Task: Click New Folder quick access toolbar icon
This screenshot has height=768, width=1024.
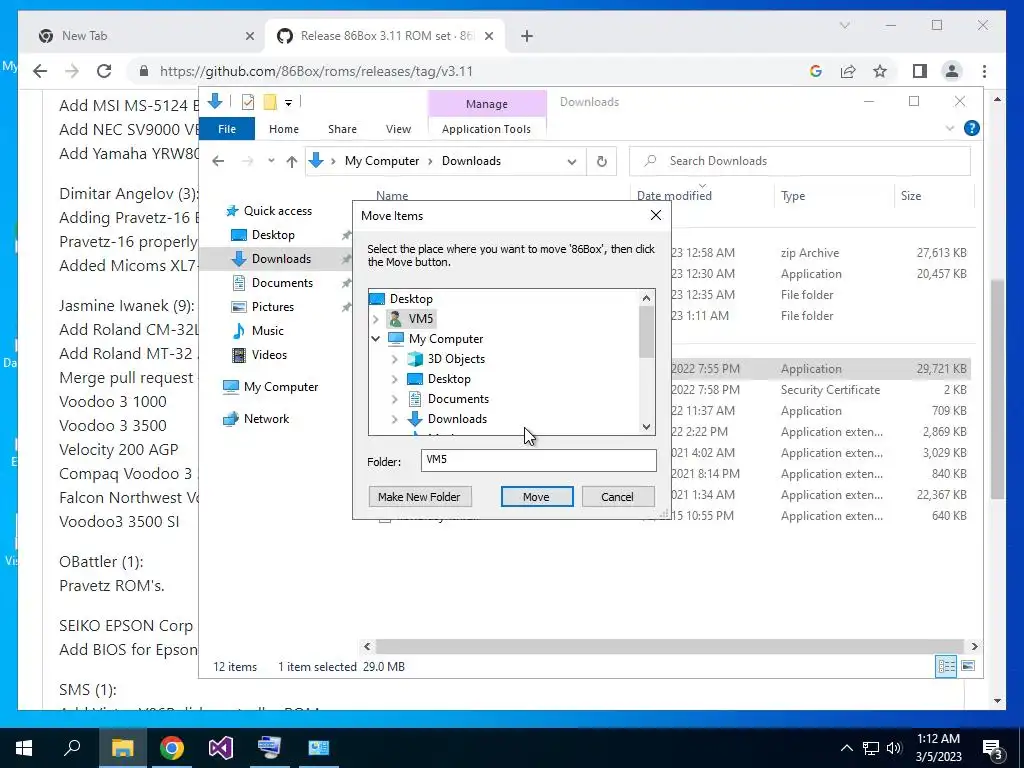Action: point(270,102)
